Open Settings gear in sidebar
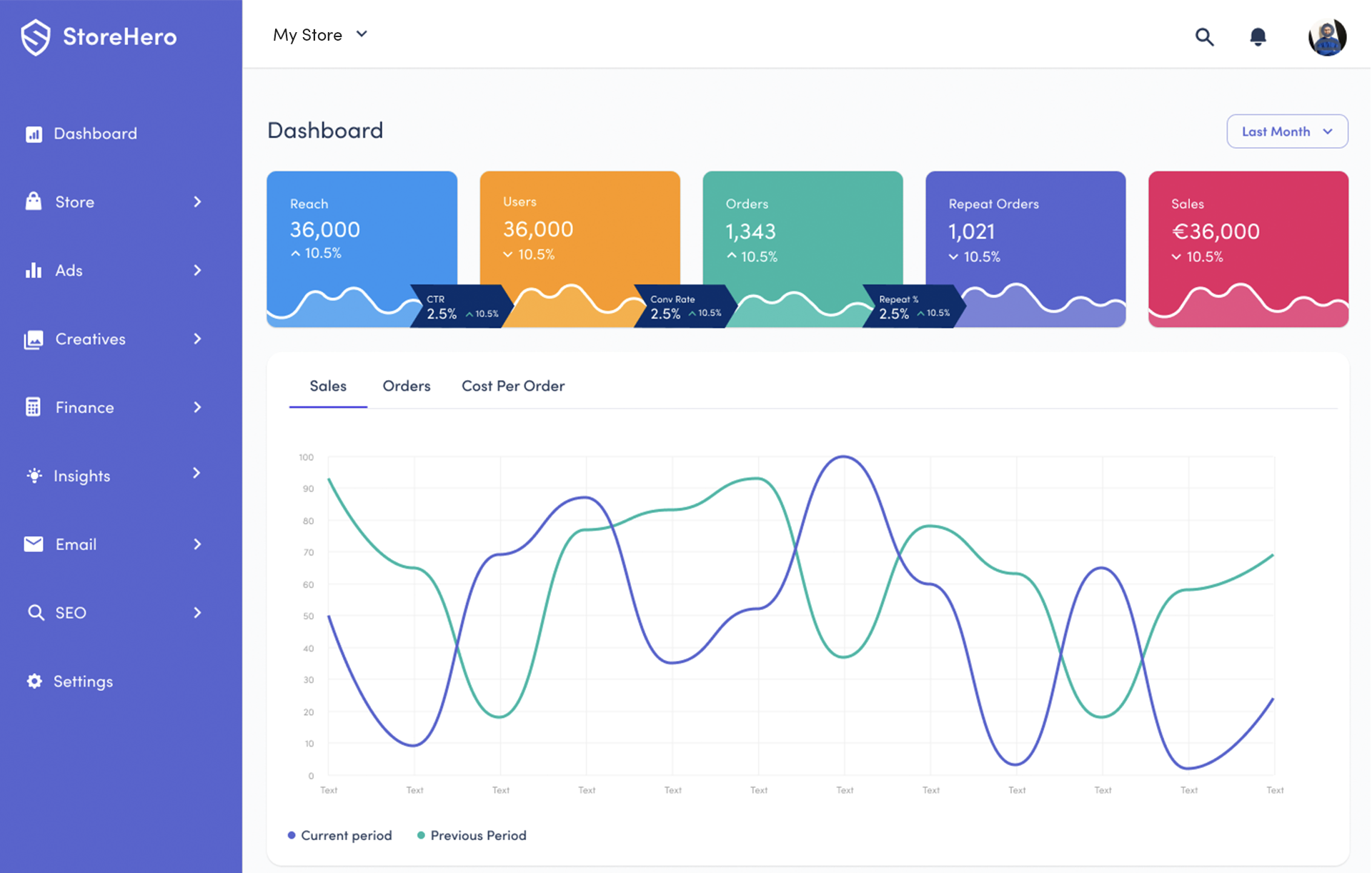1372x873 pixels. 34,682
